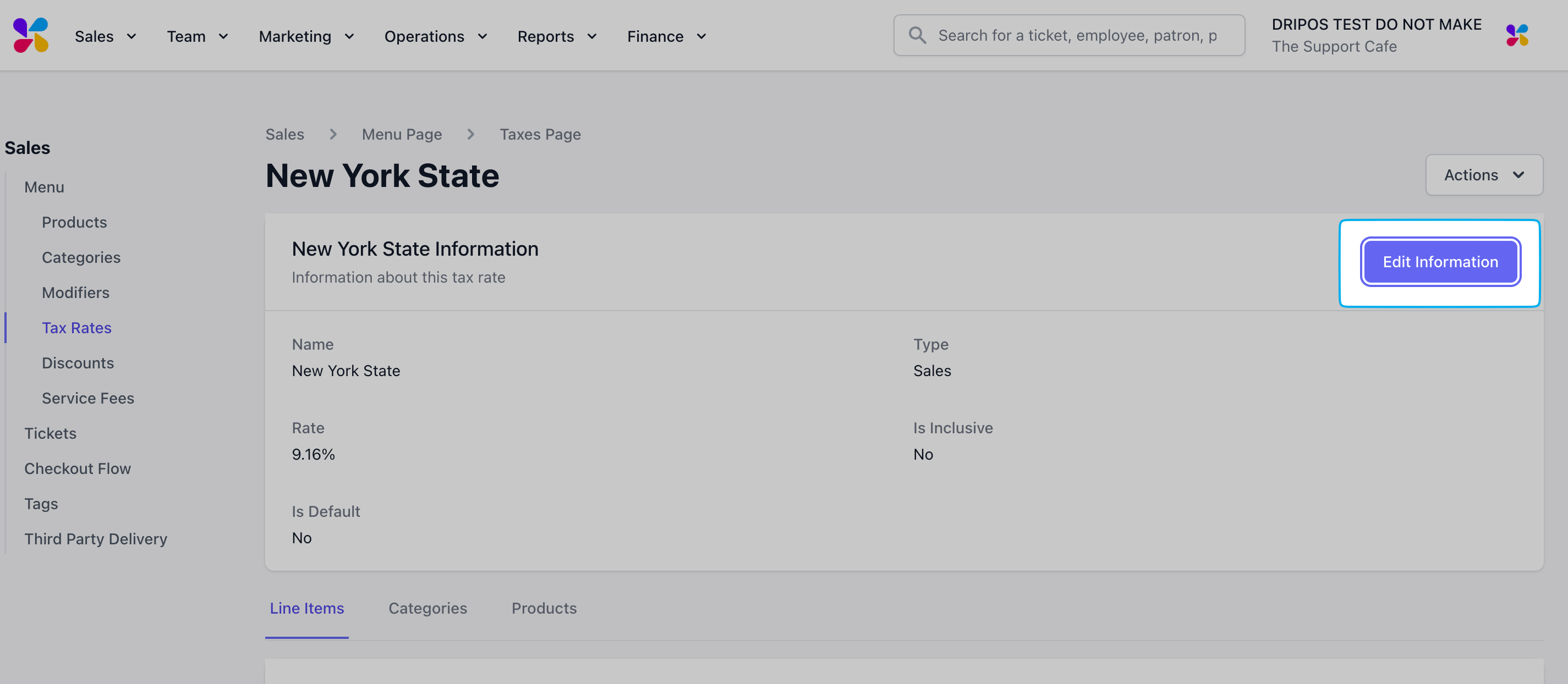Expand the Operations menu
The height and width of the screenshot is (684, 1568).
[x=435, y=36]
